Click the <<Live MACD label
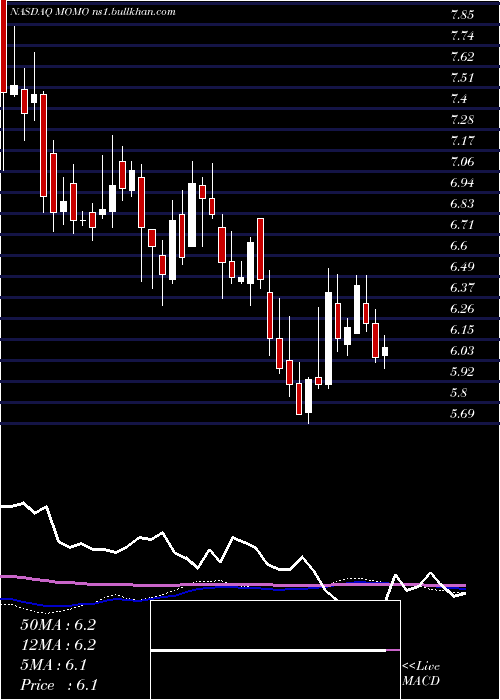This screenshot has width=500, height=700. pos(421,674)
